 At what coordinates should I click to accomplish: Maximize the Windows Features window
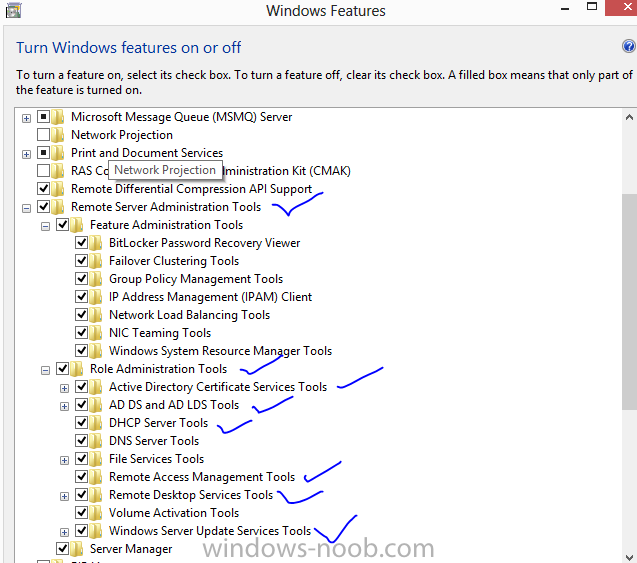point(592,6)
